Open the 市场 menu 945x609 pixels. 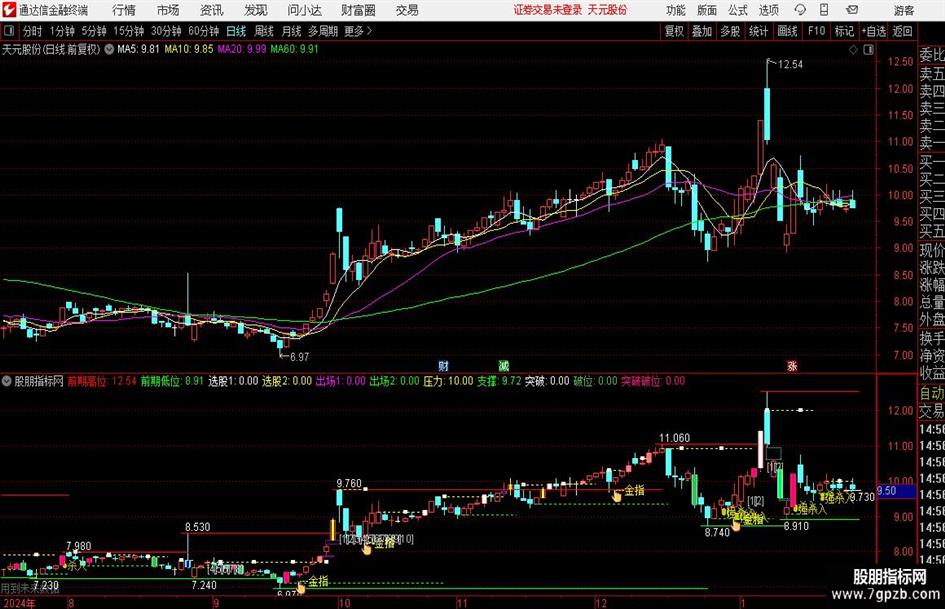point(168,10)
